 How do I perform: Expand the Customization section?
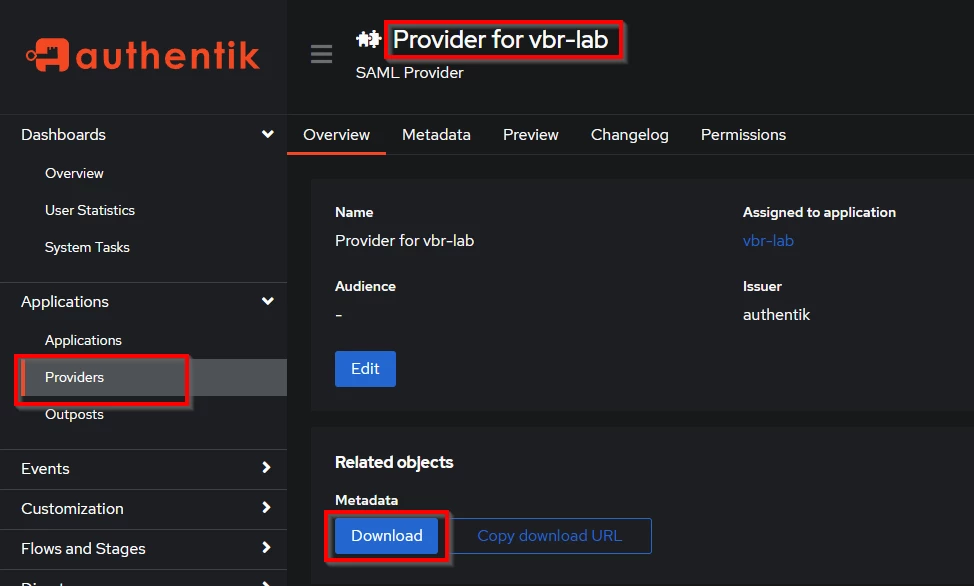143,508
